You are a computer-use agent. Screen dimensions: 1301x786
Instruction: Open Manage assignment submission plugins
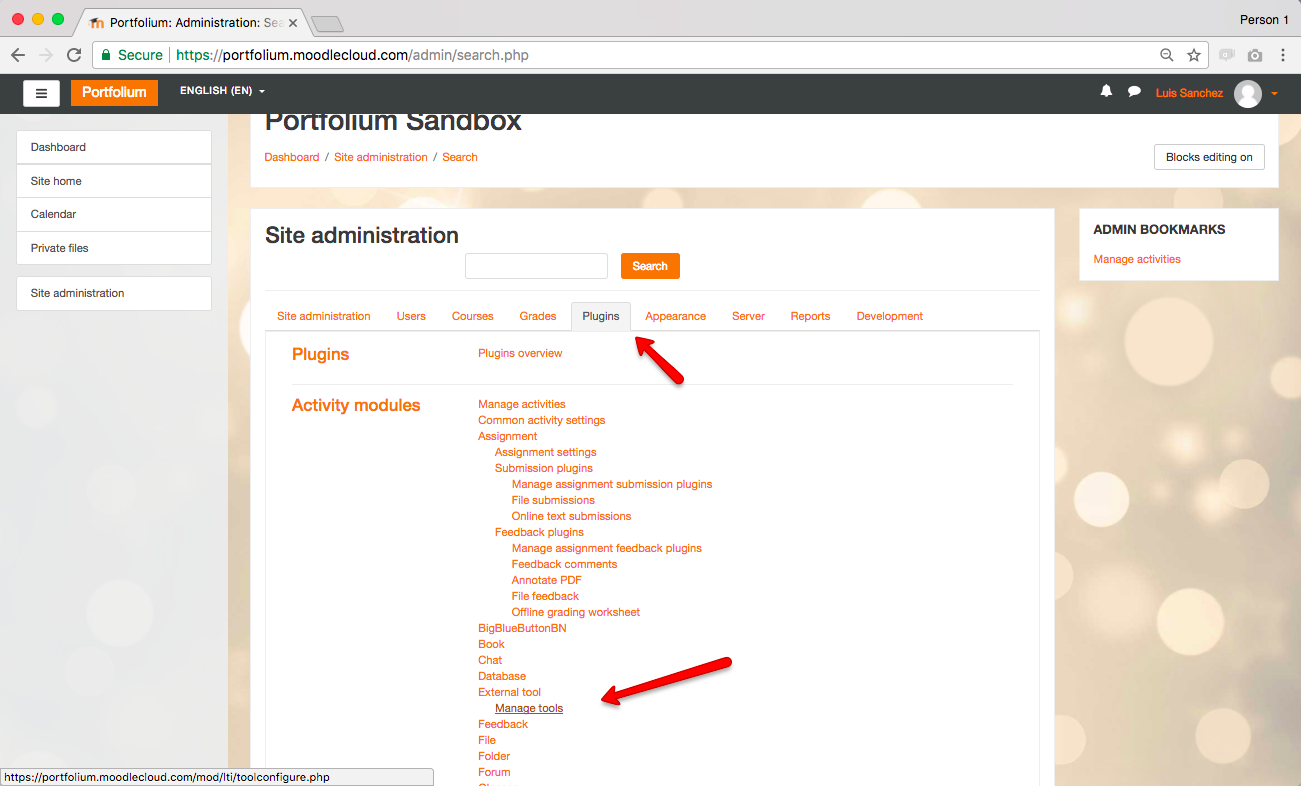[612, 484]
